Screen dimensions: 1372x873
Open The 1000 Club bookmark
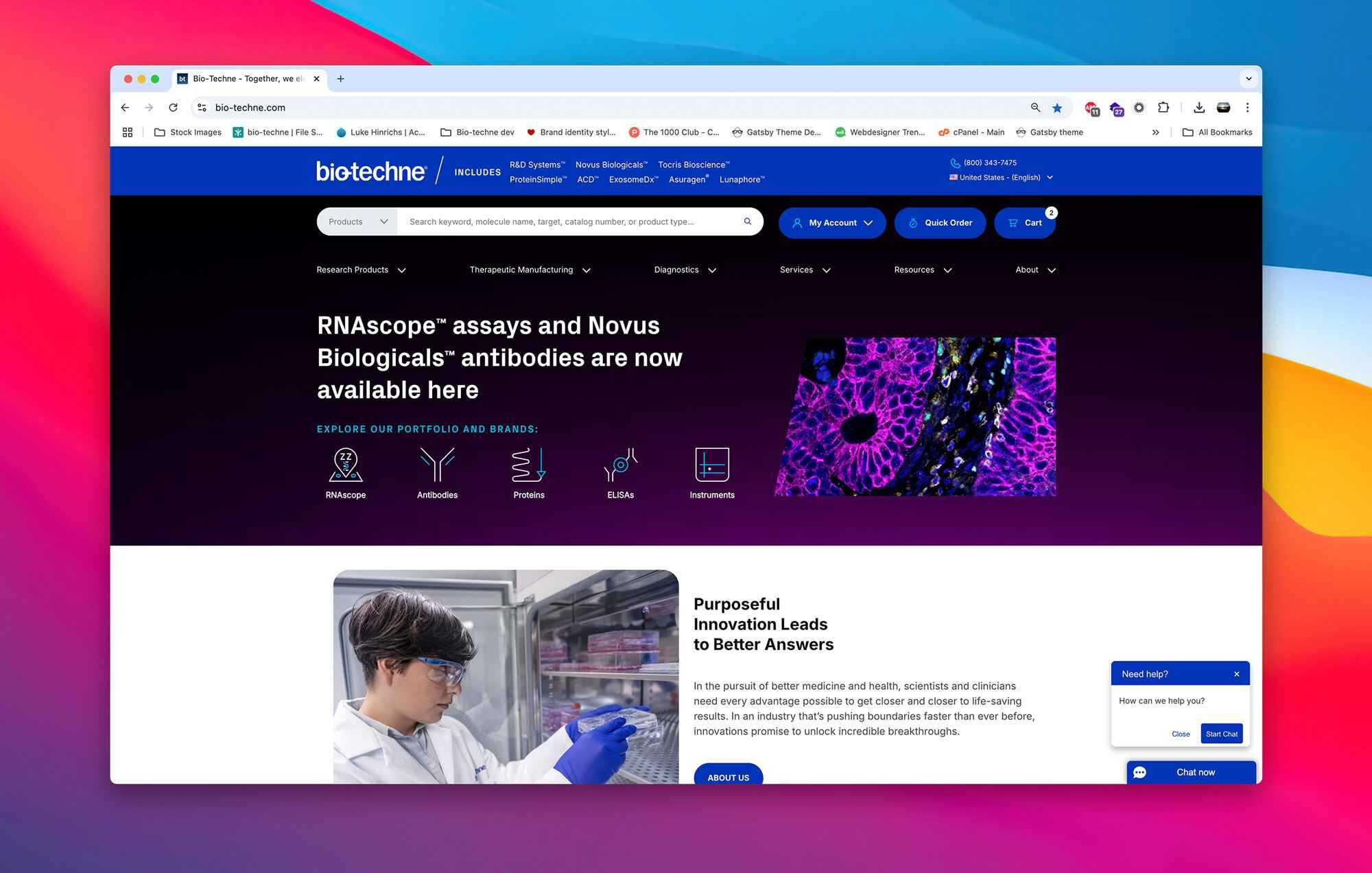[x=674, y=132]
